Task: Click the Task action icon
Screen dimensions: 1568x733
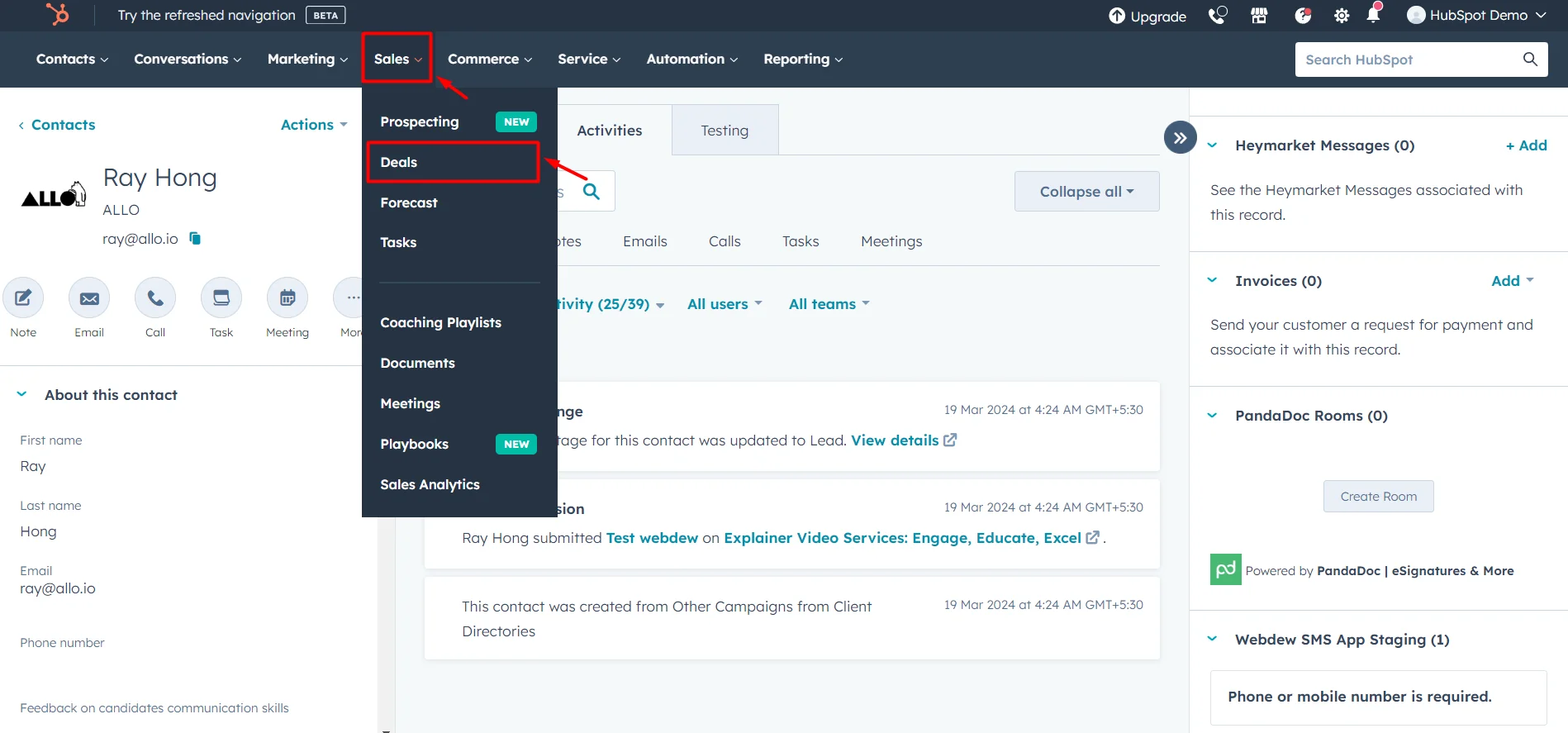Action: 221,297
